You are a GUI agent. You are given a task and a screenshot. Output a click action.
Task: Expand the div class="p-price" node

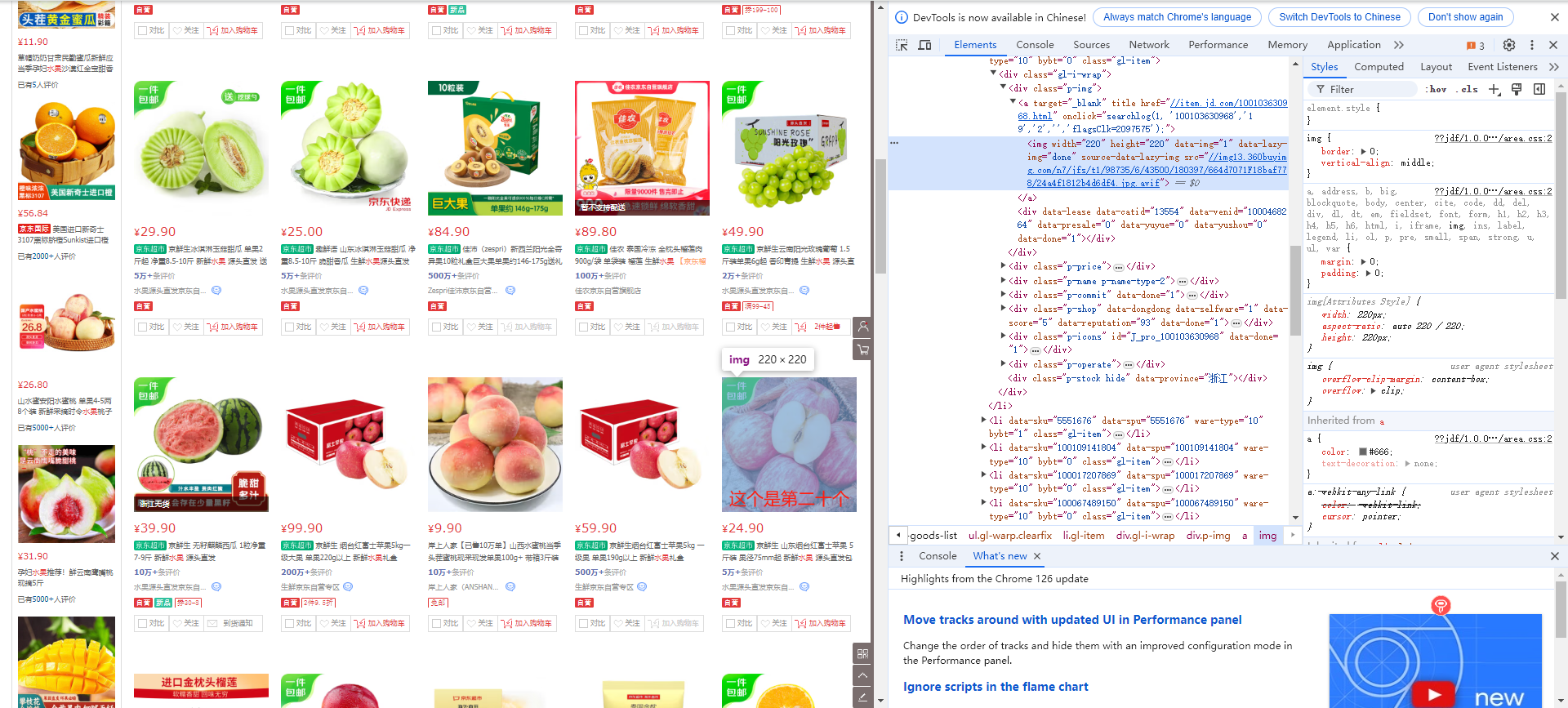1004,265
